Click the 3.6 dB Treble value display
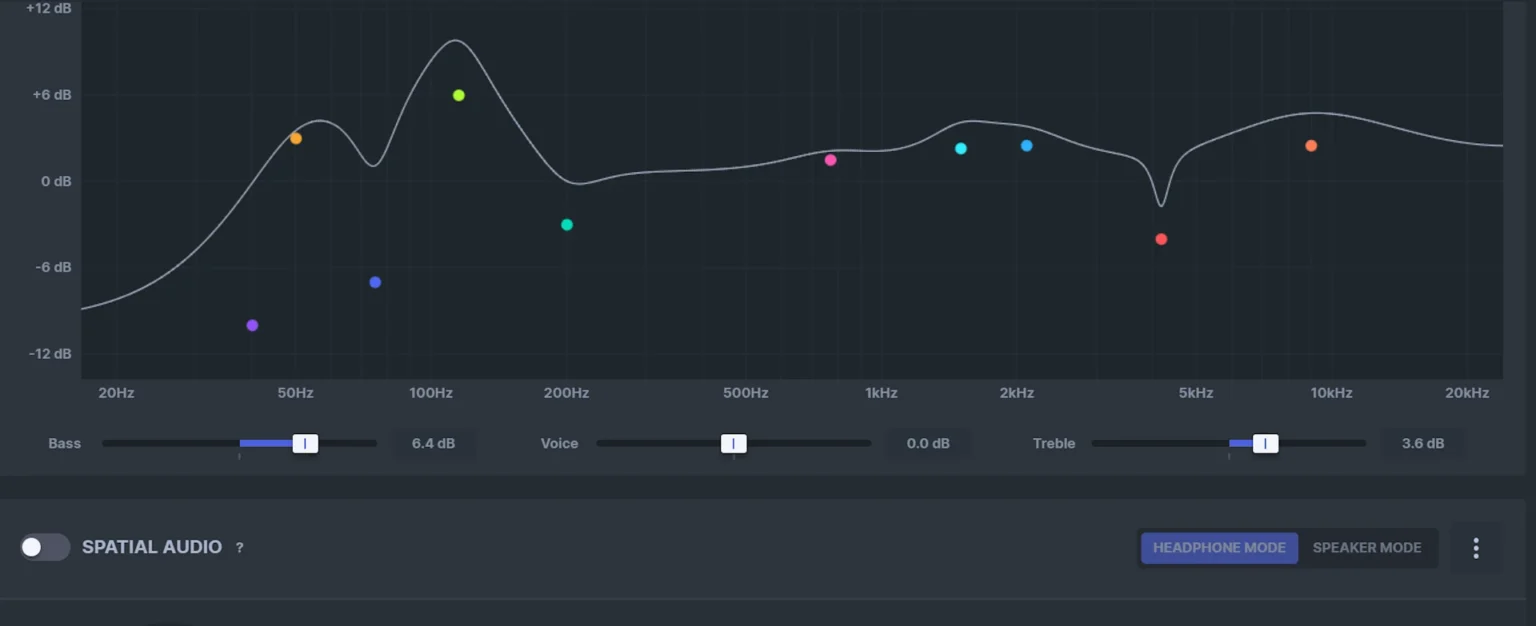 [x=1424, y=443]
